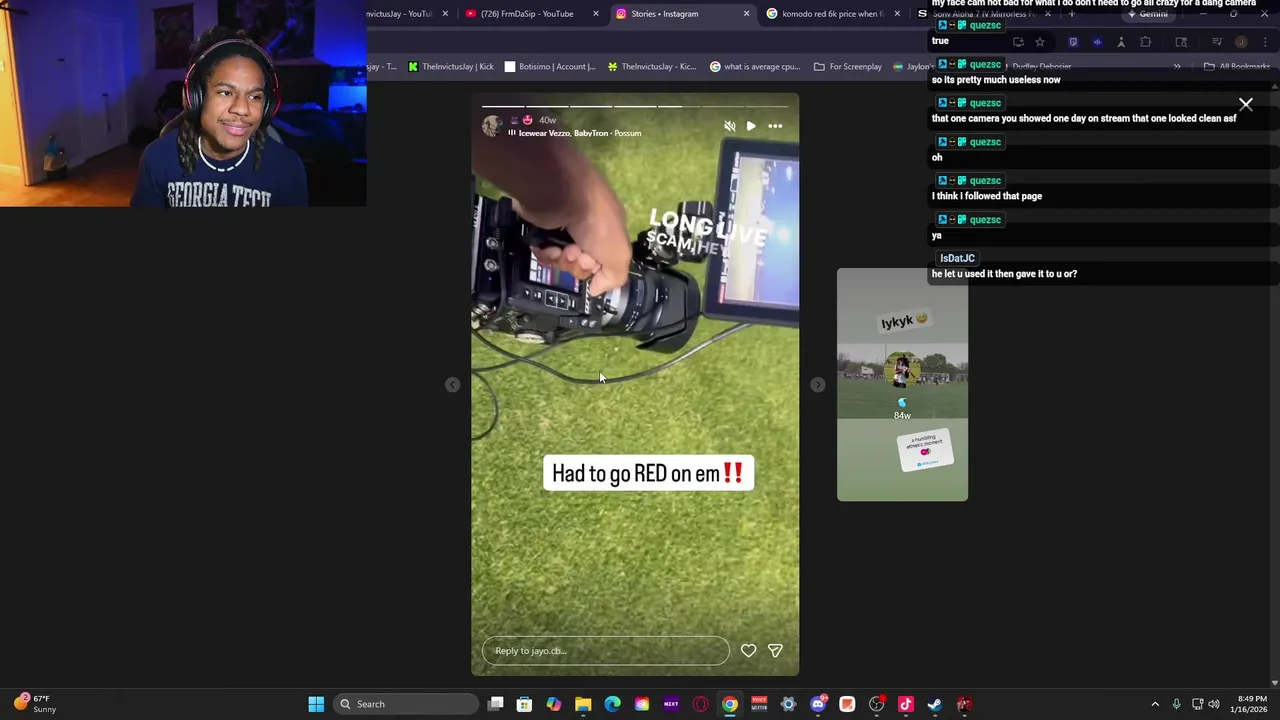Bookmark this page with the star icon
The width and height of the screenshot is (1280, 720).
1040,42
